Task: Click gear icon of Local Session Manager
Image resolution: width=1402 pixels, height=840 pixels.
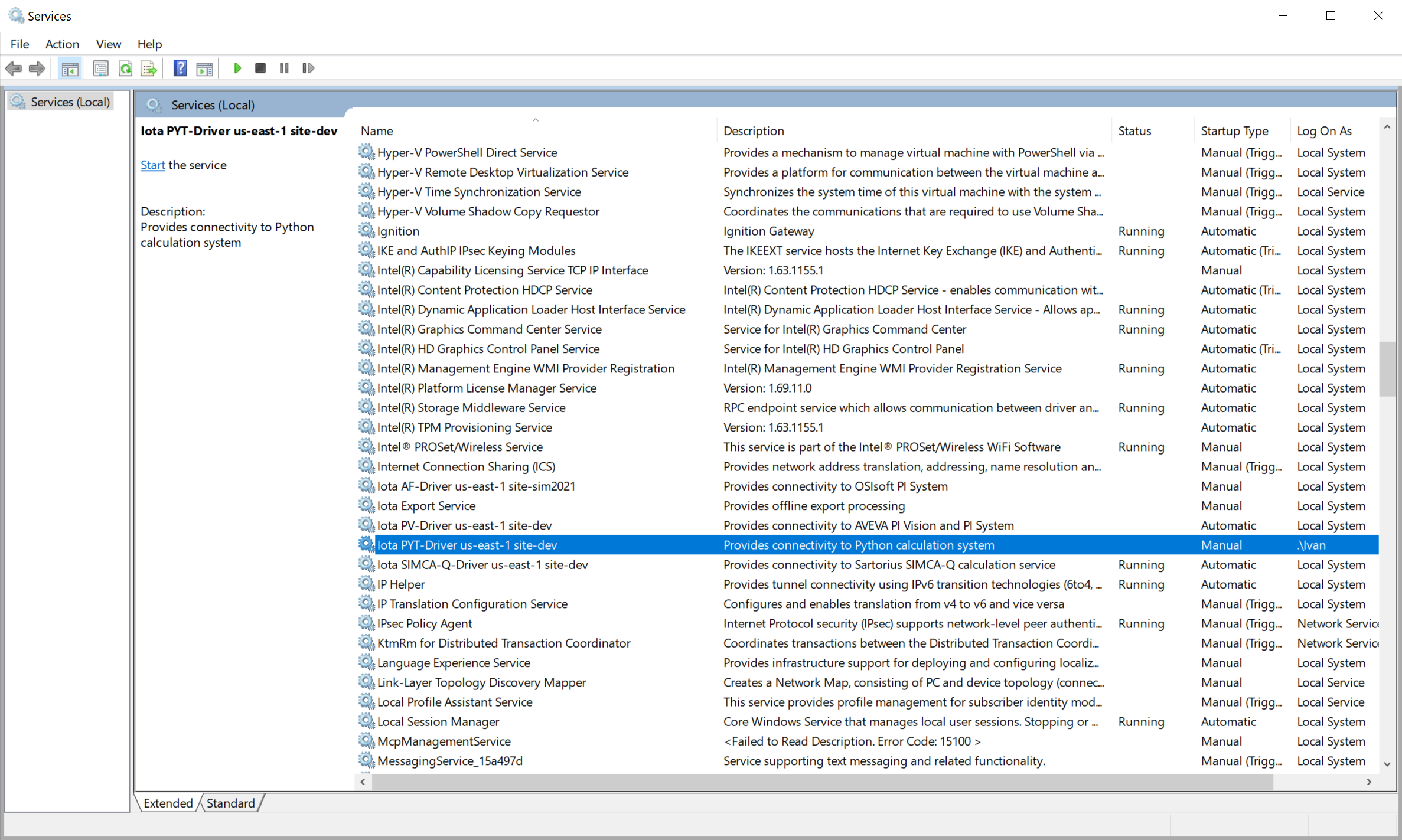Action: pos(367,721)
